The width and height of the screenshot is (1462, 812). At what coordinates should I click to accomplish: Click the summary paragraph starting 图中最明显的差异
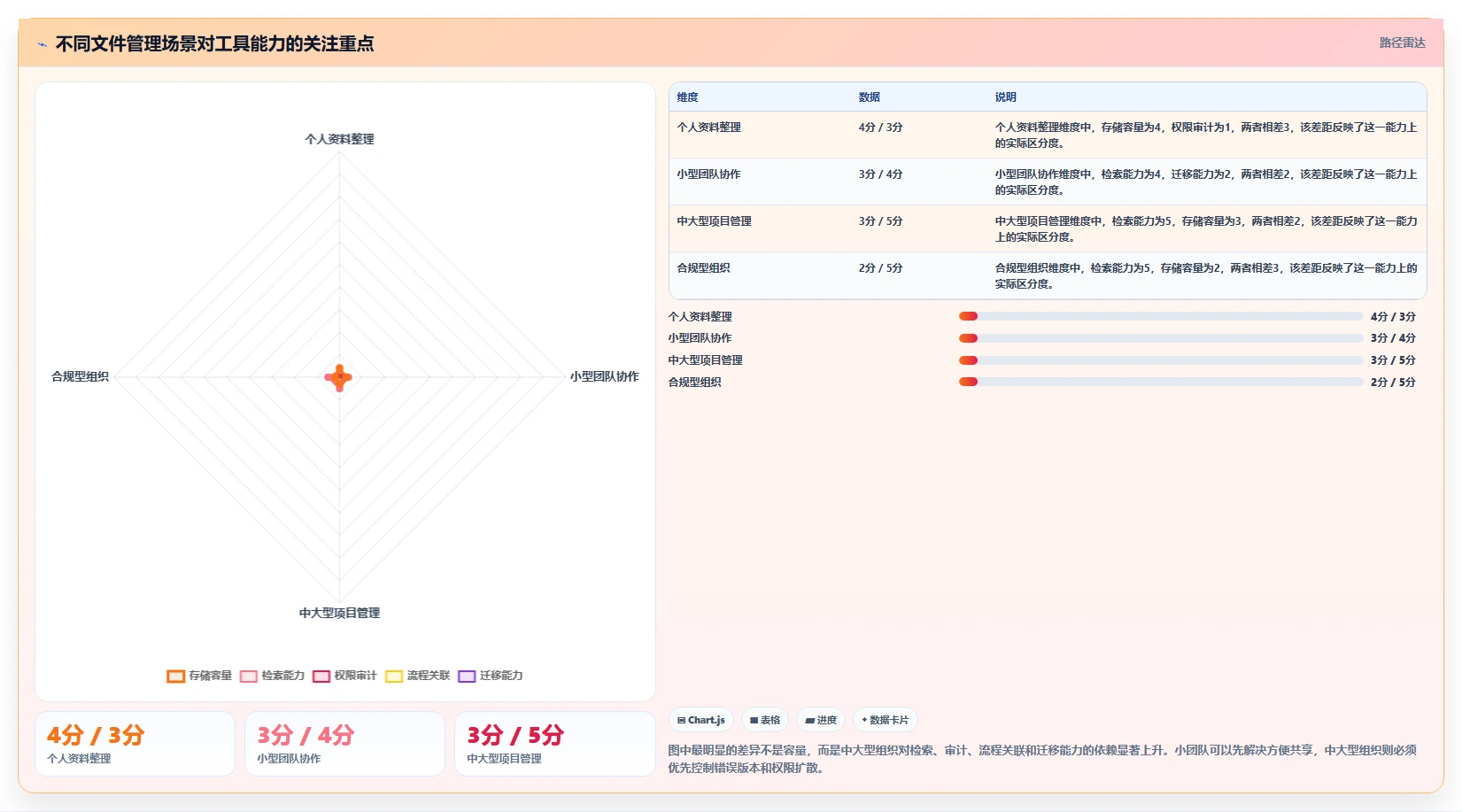(1043, 759)
